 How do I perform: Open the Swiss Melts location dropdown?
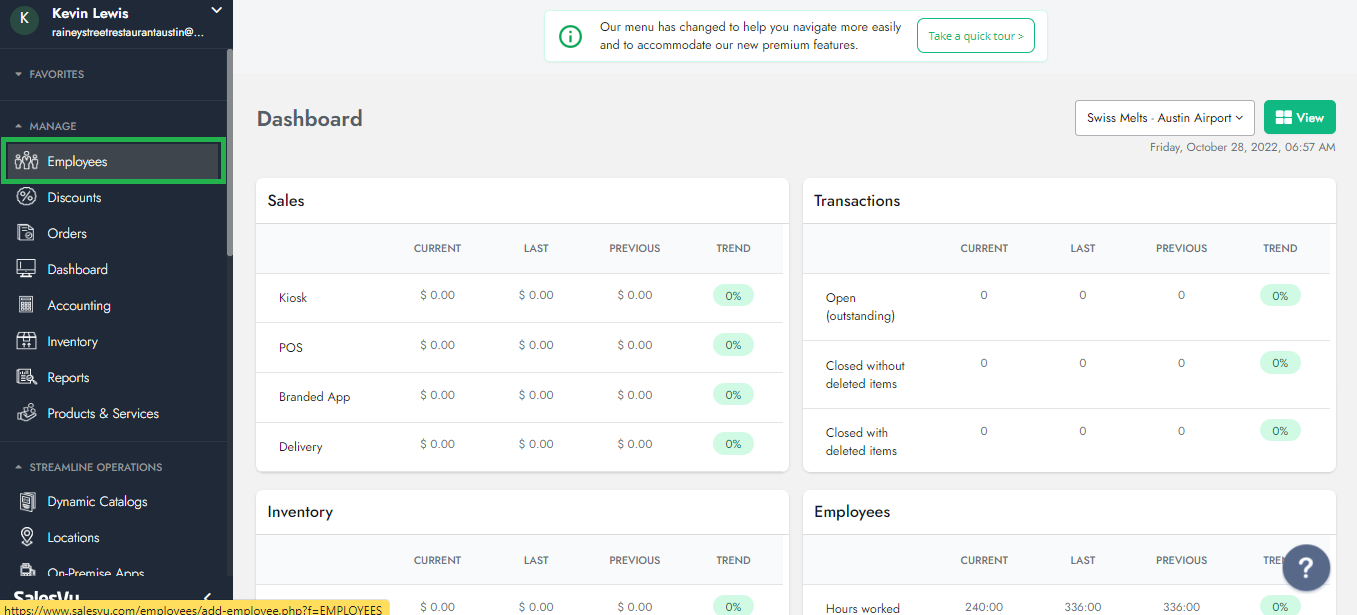pos(1164,118)
